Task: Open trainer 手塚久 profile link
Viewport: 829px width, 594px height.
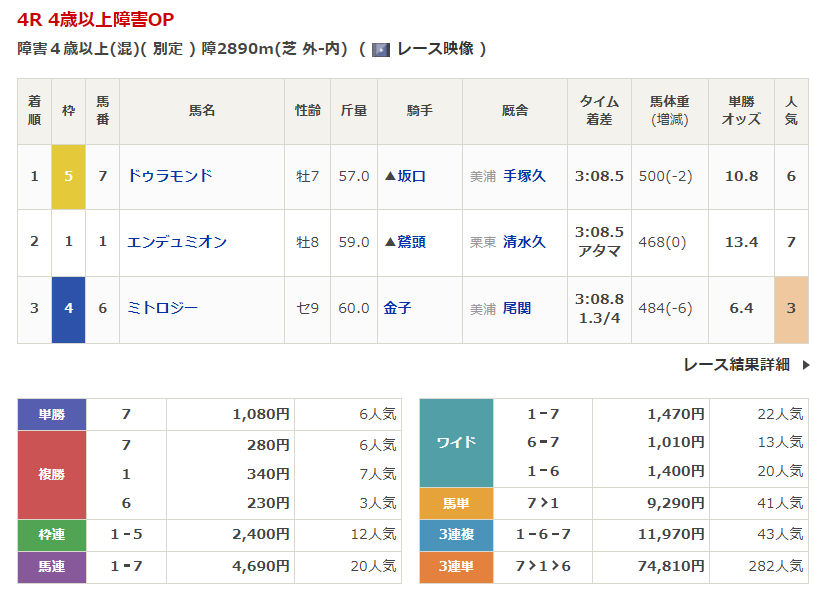Action: 524,176
